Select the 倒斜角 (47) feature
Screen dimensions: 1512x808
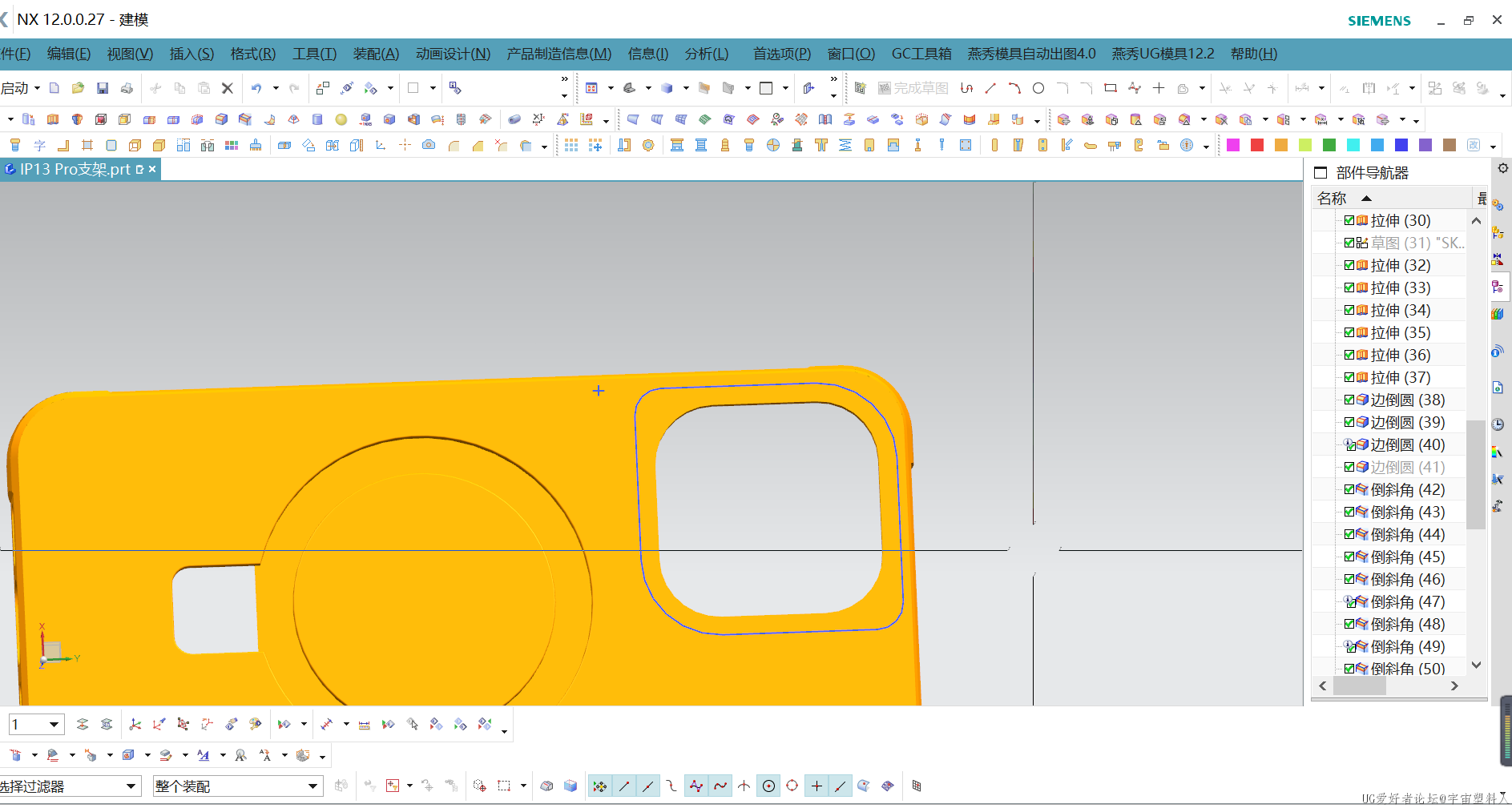pyautogui.click(x=1407, y=601)
